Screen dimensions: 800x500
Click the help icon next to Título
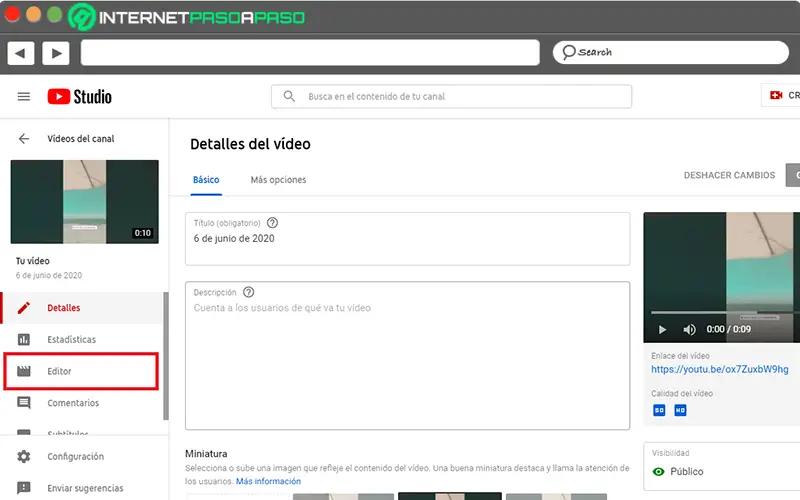click(272, 223)
